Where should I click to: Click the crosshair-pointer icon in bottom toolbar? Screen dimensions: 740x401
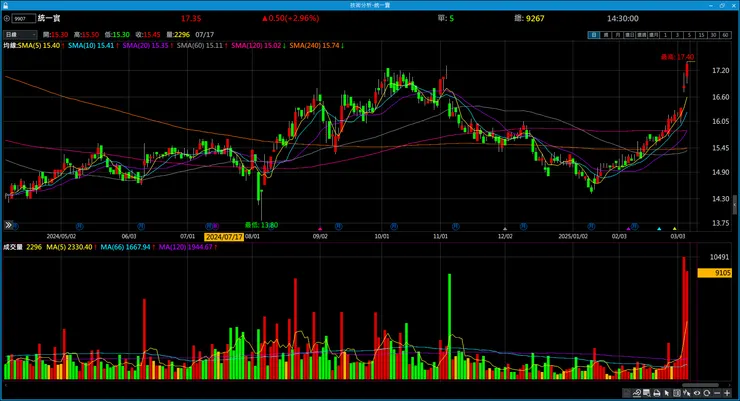(x=687, y=393)
